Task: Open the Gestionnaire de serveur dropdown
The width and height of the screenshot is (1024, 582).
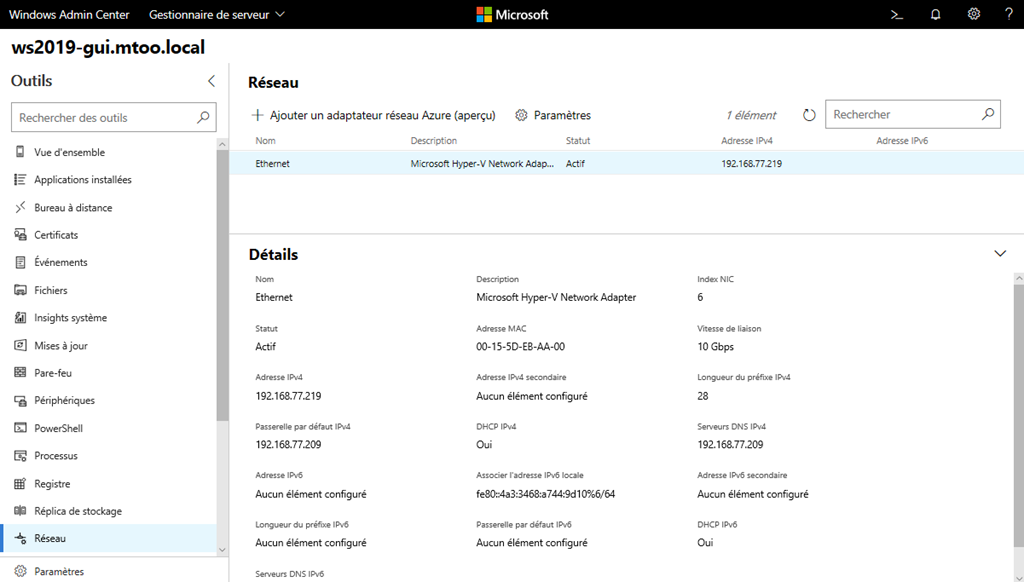Action: 216,14
